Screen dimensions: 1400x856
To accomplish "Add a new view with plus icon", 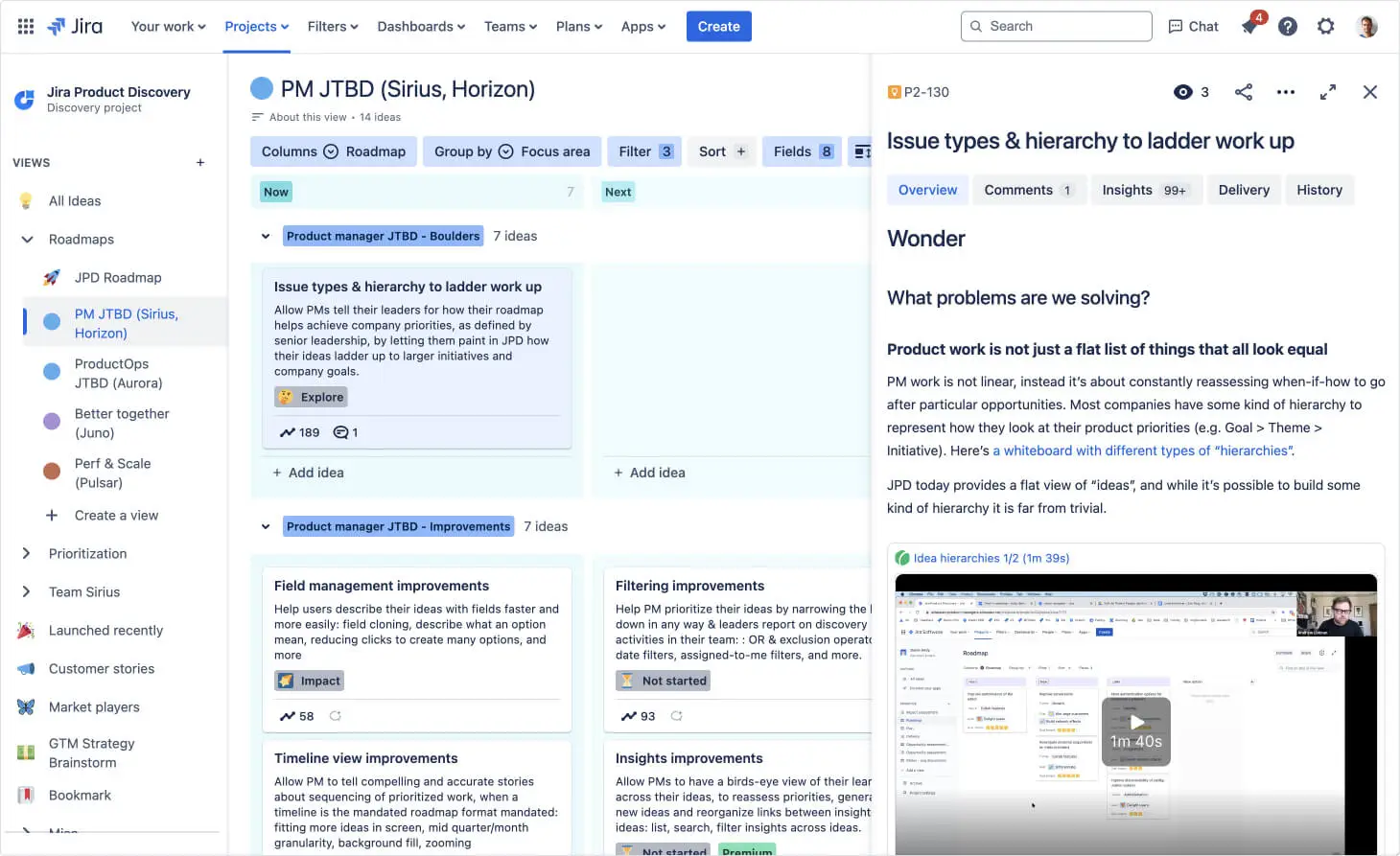I will coord(200,162).
